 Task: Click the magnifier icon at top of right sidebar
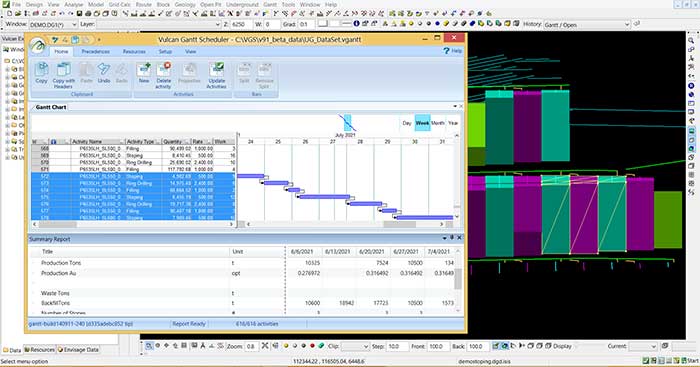(x=691, y=41)
